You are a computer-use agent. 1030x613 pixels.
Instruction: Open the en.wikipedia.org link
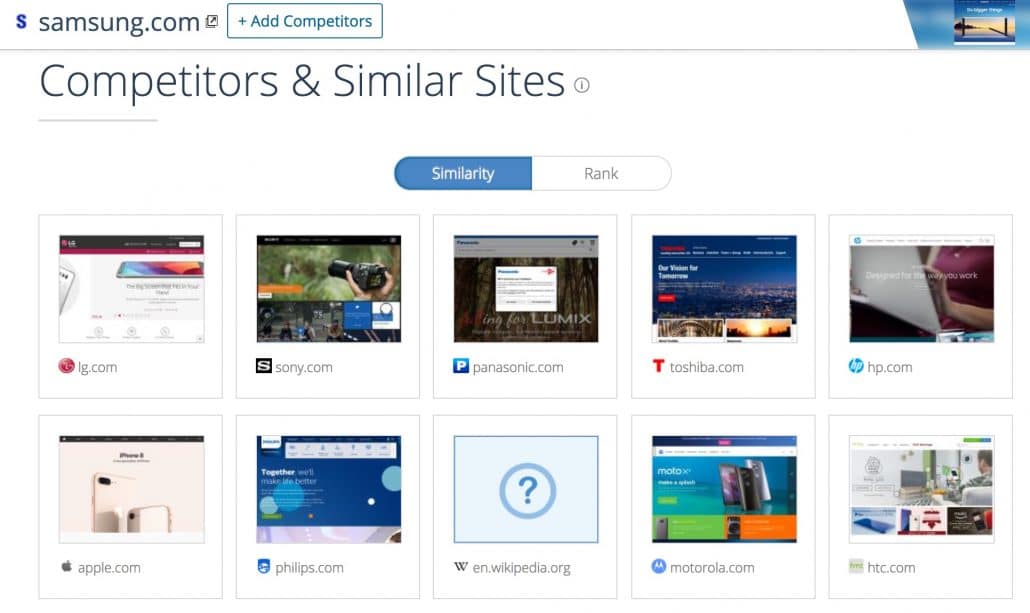[522, 568]
